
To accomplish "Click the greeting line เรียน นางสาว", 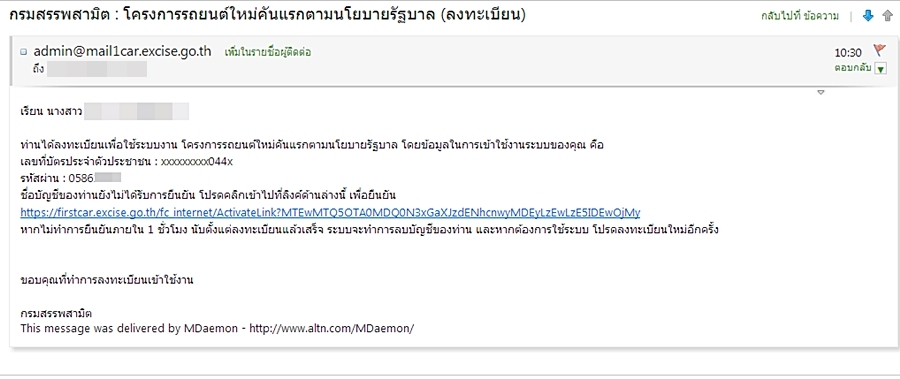I will click(x=104, y=111).
